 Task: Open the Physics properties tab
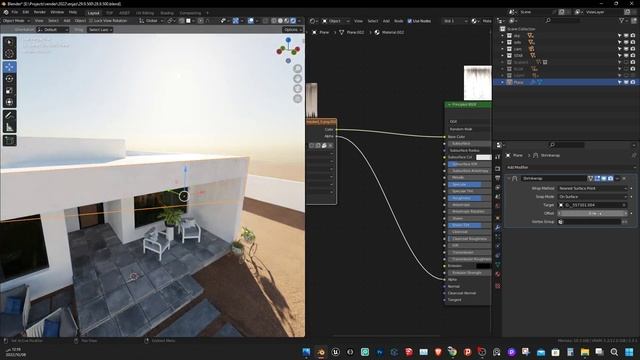point(498,246)
